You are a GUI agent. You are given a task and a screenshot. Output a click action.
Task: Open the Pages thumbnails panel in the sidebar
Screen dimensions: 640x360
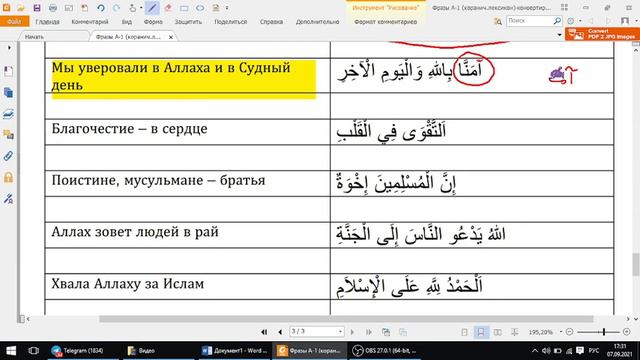click(8, 93)
